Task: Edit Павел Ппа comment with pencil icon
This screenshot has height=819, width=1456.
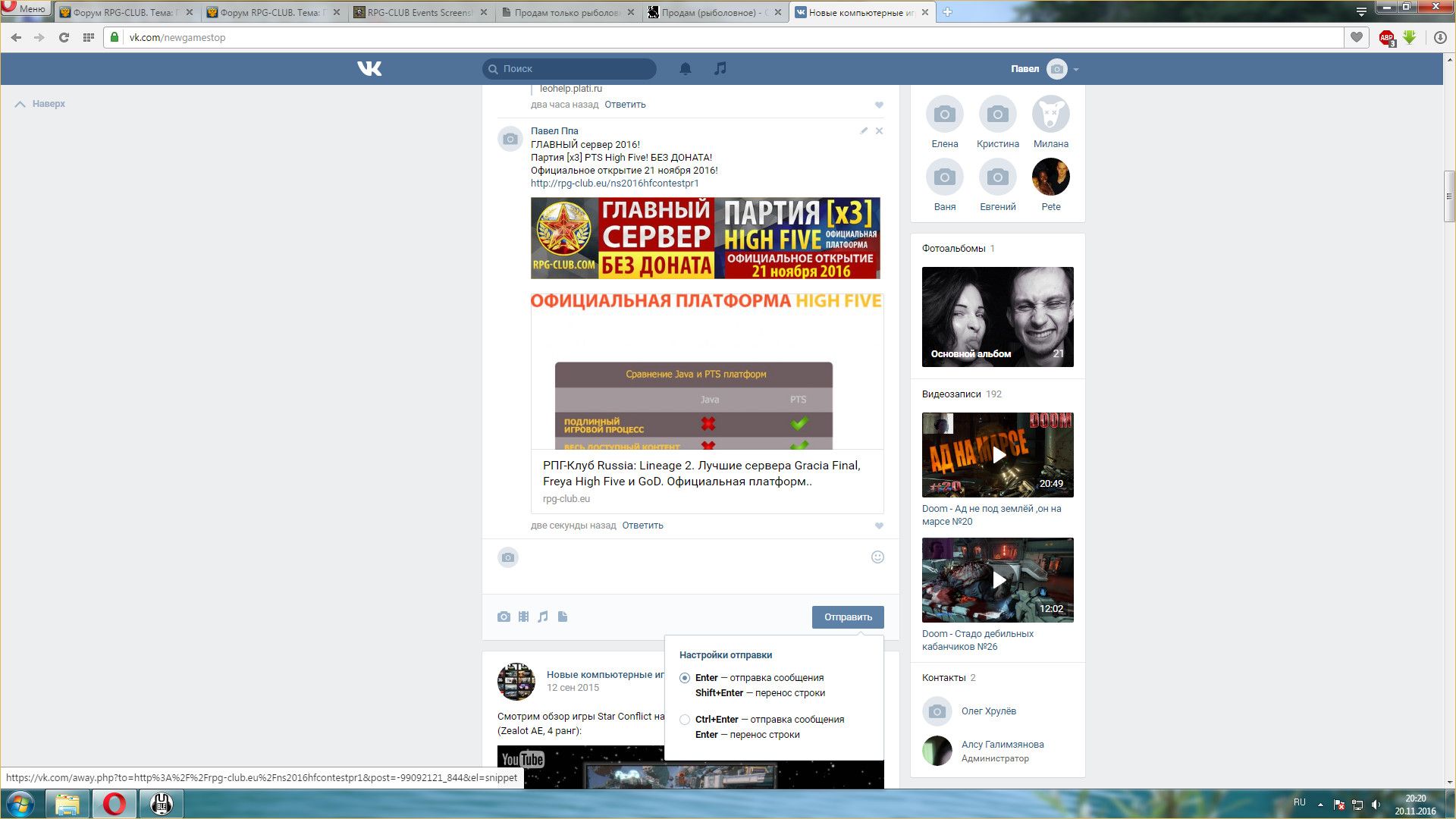Action: (x=863, y=131)
